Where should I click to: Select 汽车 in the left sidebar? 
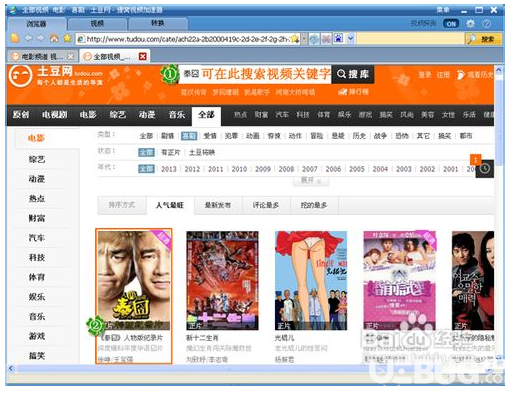pyautogui.click(x=37, y=238)
